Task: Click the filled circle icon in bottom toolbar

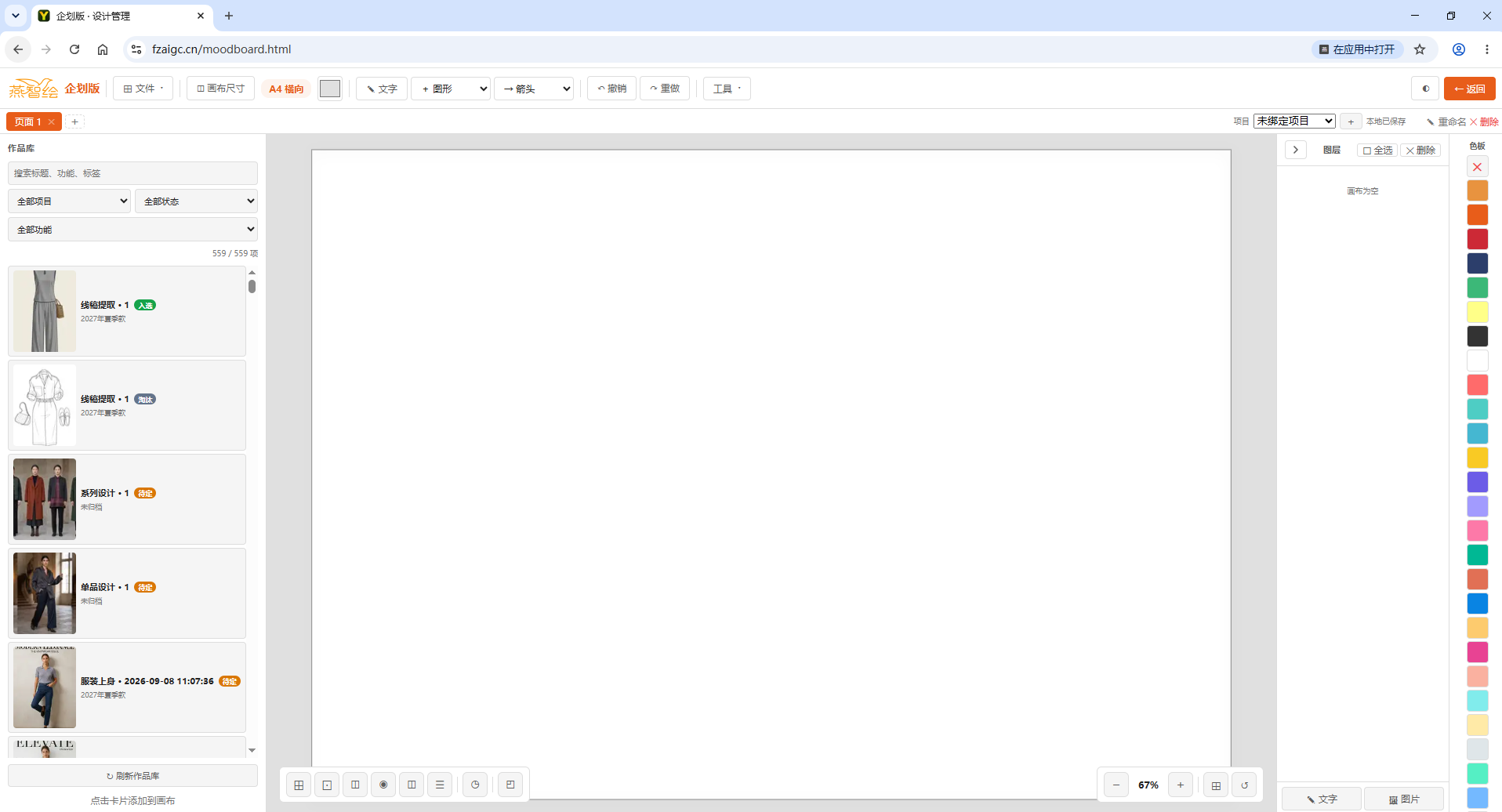Action: tap(383, 785)
